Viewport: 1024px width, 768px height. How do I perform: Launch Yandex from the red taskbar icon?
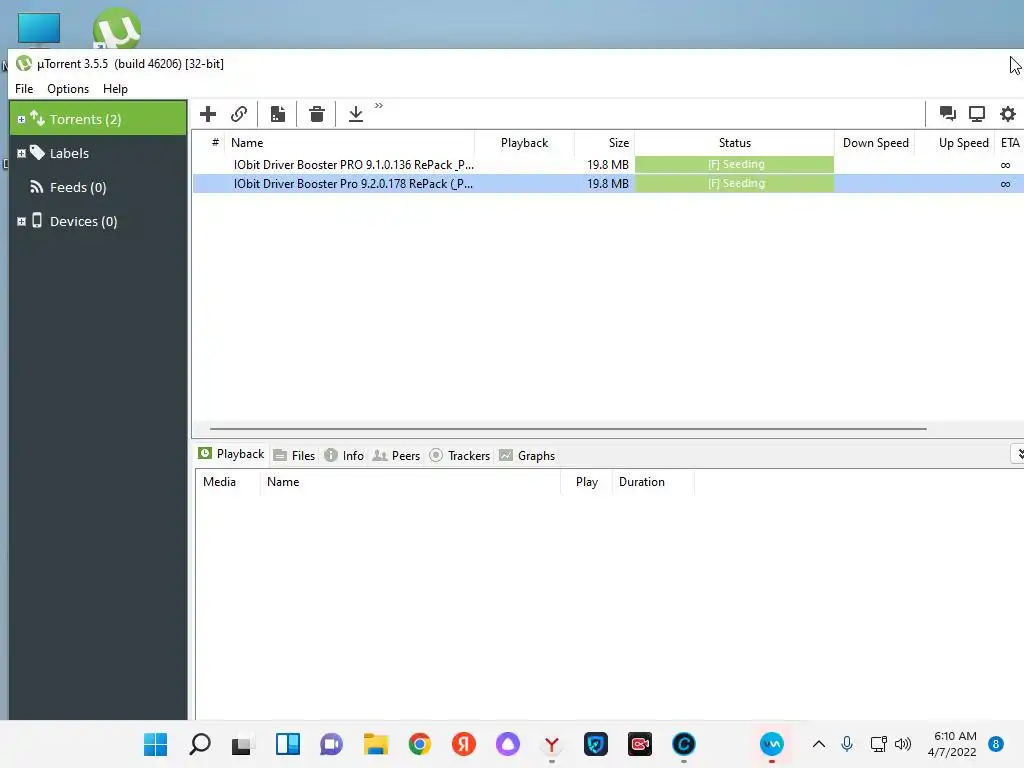coord(464,744)
